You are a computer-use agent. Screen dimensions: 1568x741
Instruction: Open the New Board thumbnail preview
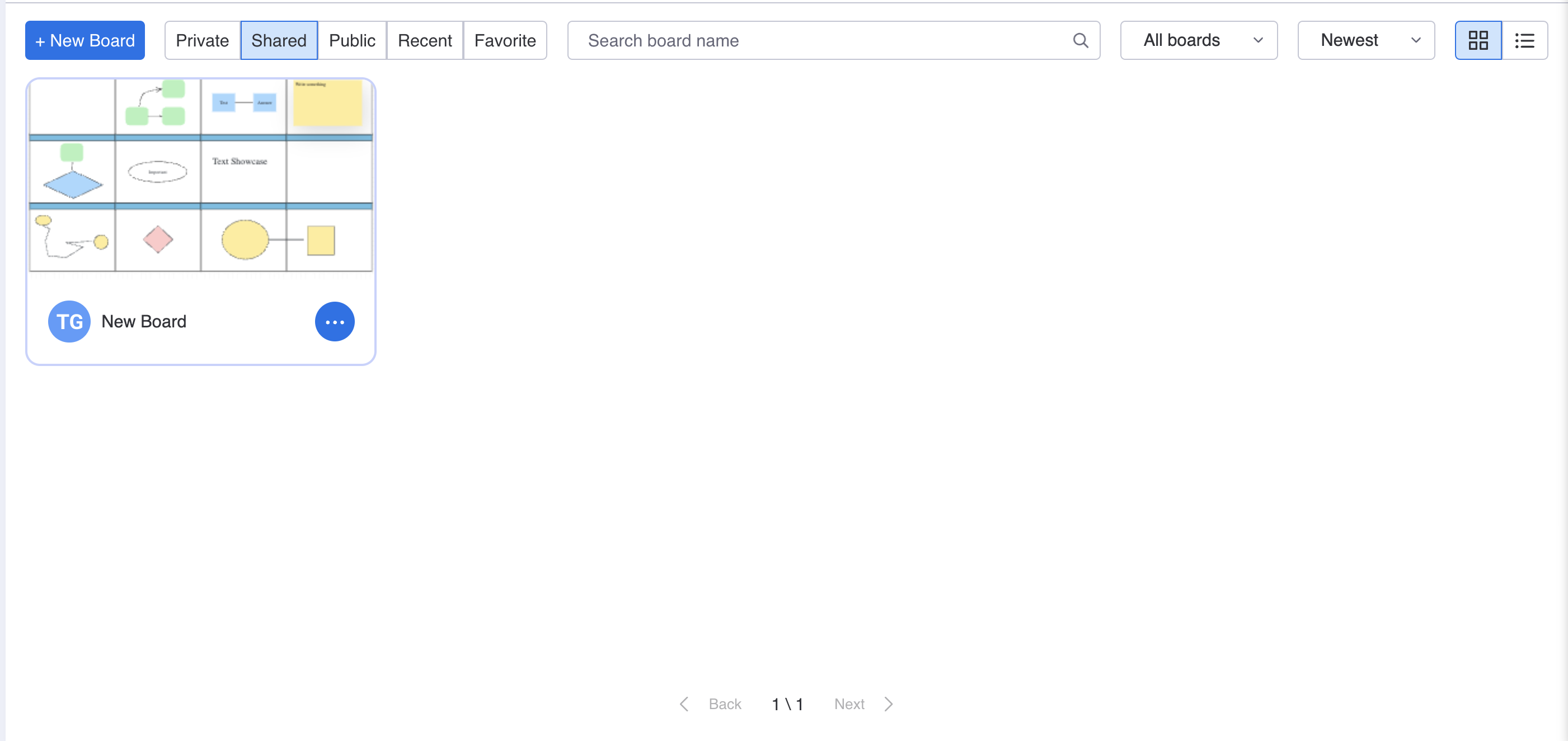[201, 175]
